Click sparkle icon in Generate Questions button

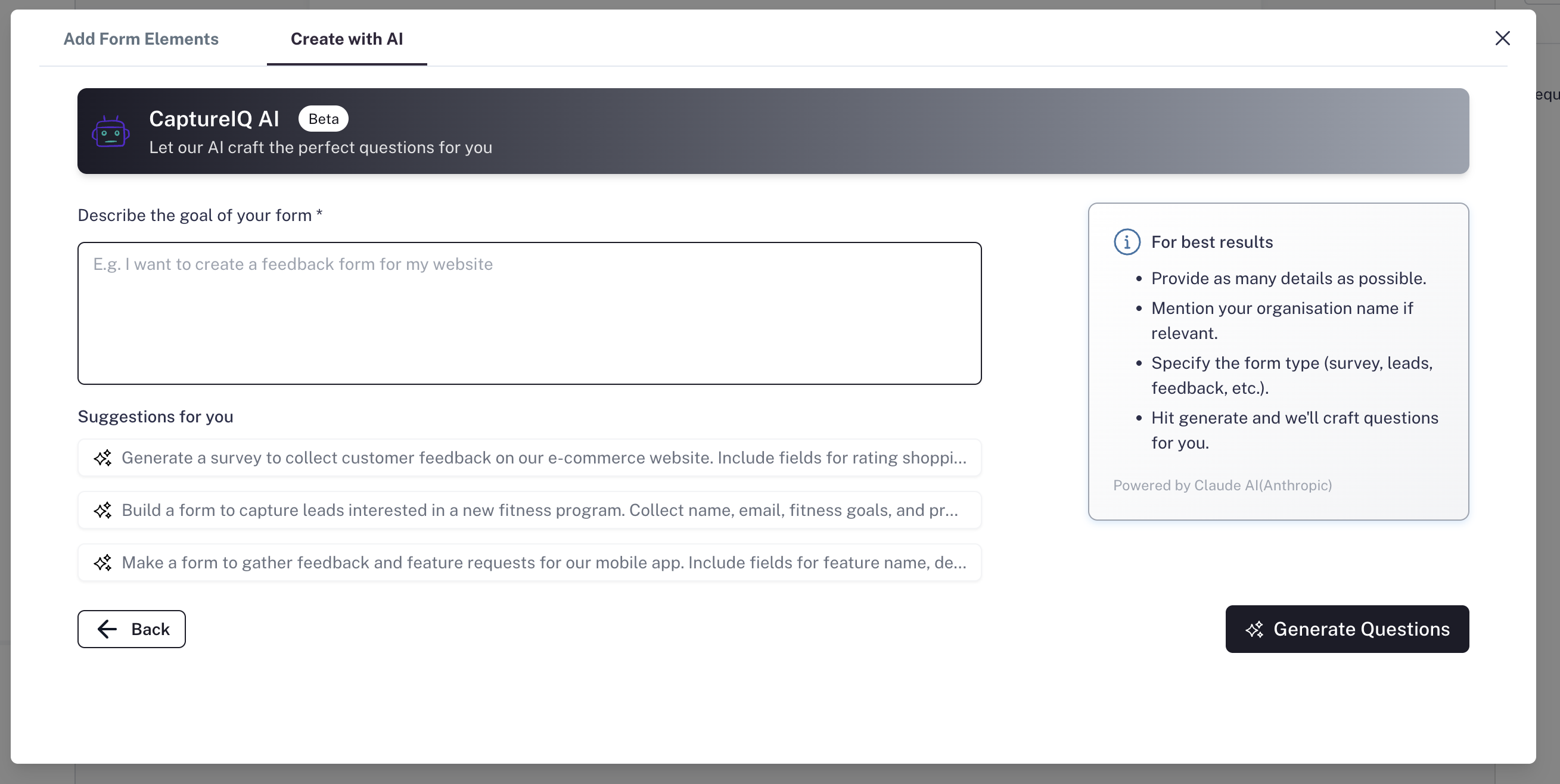(x=1254, y=630)
